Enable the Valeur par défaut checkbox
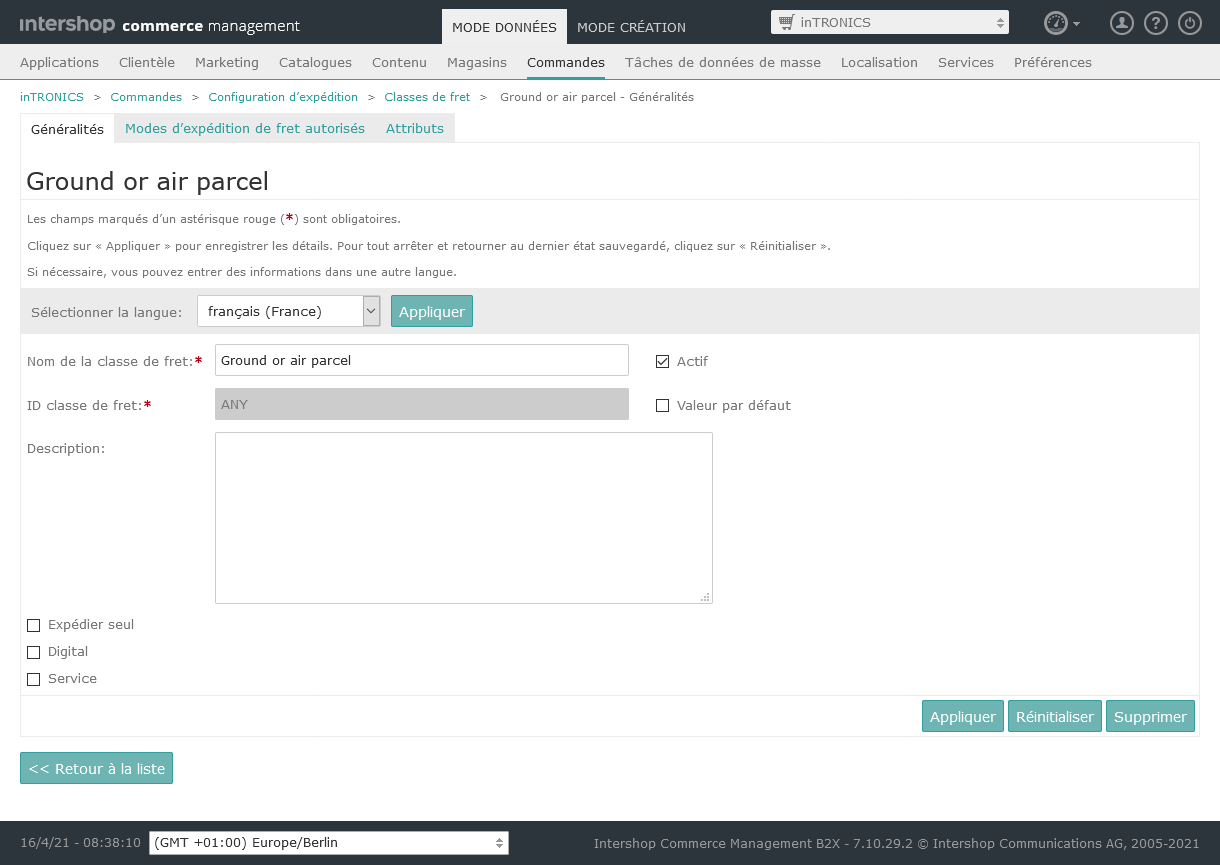Viewport: 1220px width, 865px height. tap(662, 406)
